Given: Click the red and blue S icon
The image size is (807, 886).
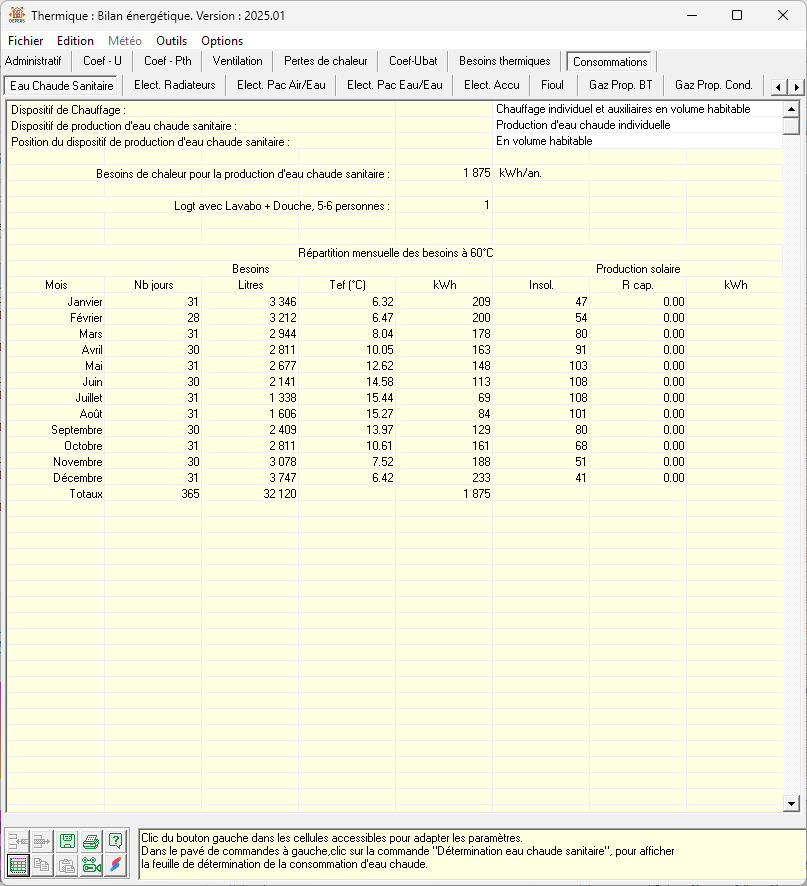Looking at the screenshot, I should click(117, 866).
